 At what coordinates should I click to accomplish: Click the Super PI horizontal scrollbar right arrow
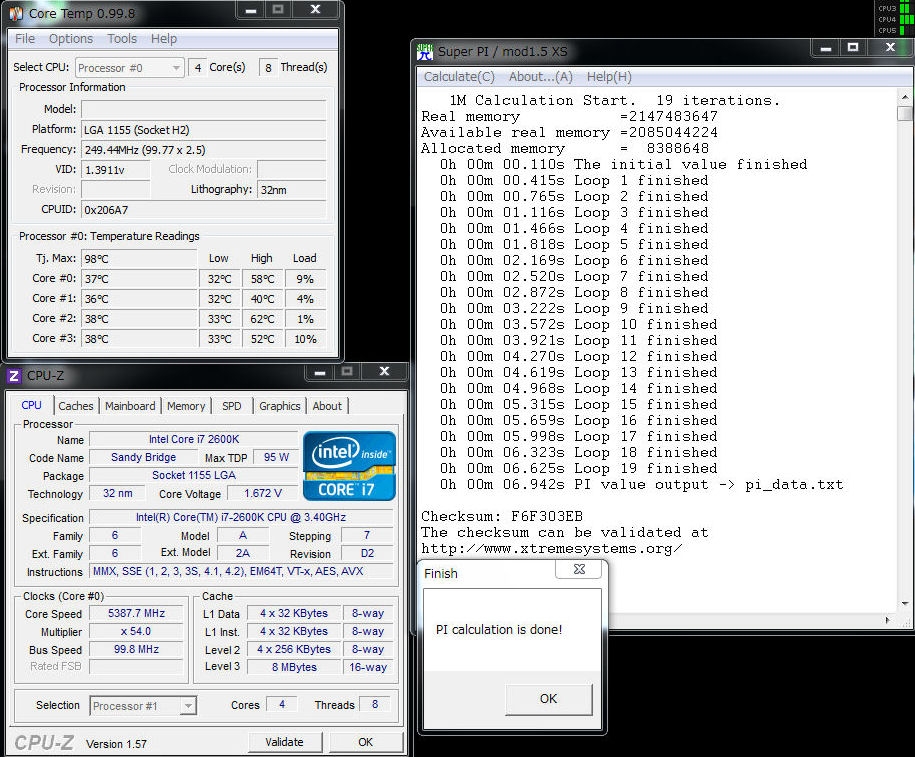(x=887, y=620)
